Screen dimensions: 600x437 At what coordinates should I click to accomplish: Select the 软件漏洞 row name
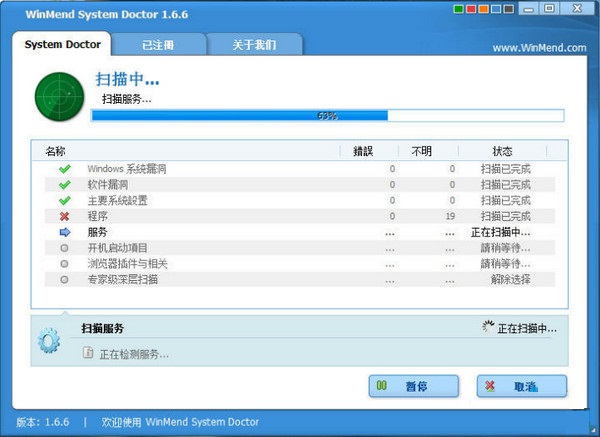[108, 185]
